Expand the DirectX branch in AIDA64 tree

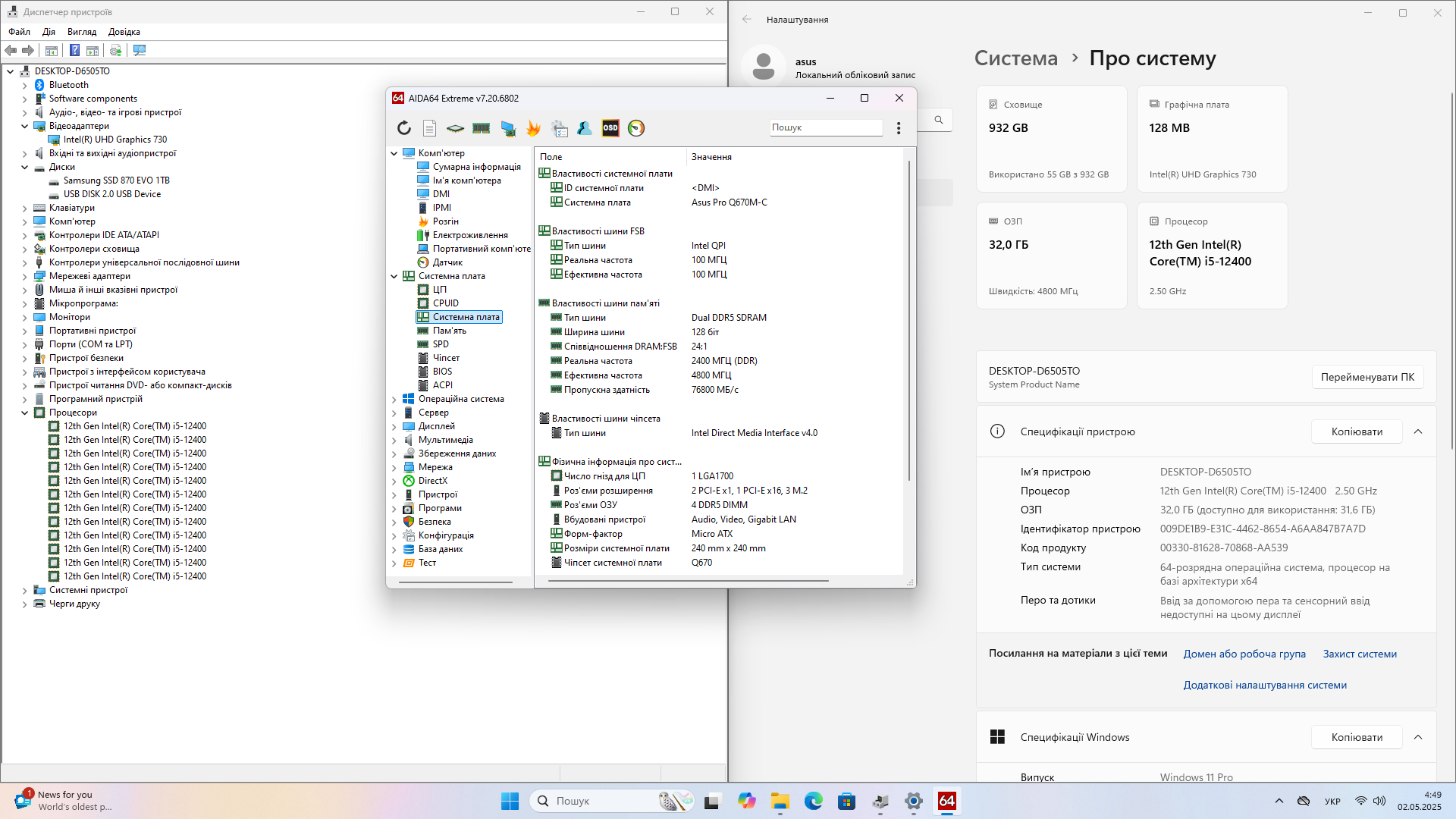click(394, 482)
